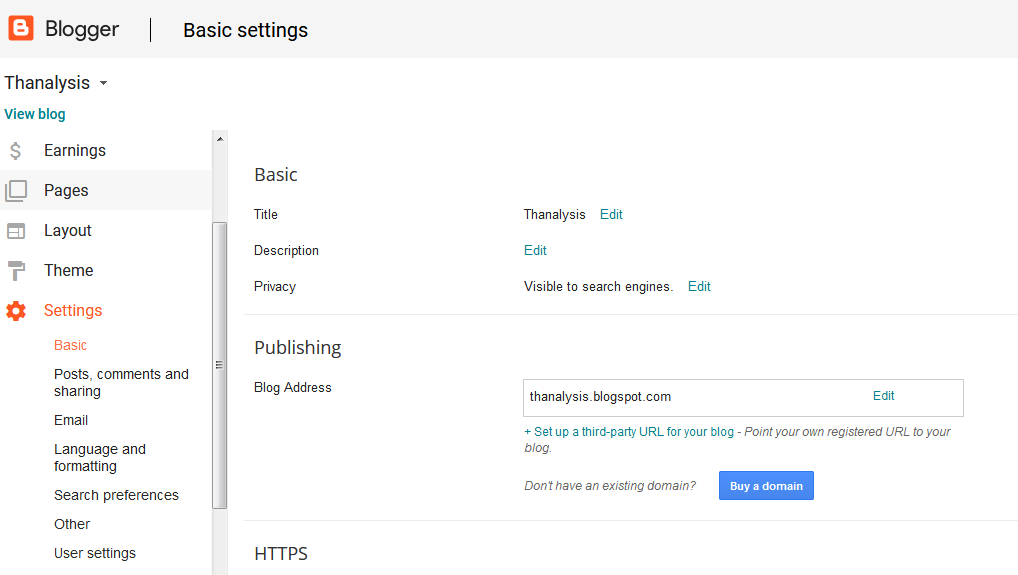Click the Description row label
The width and height of the screenshot is (1018, 575).
(286, 251)
